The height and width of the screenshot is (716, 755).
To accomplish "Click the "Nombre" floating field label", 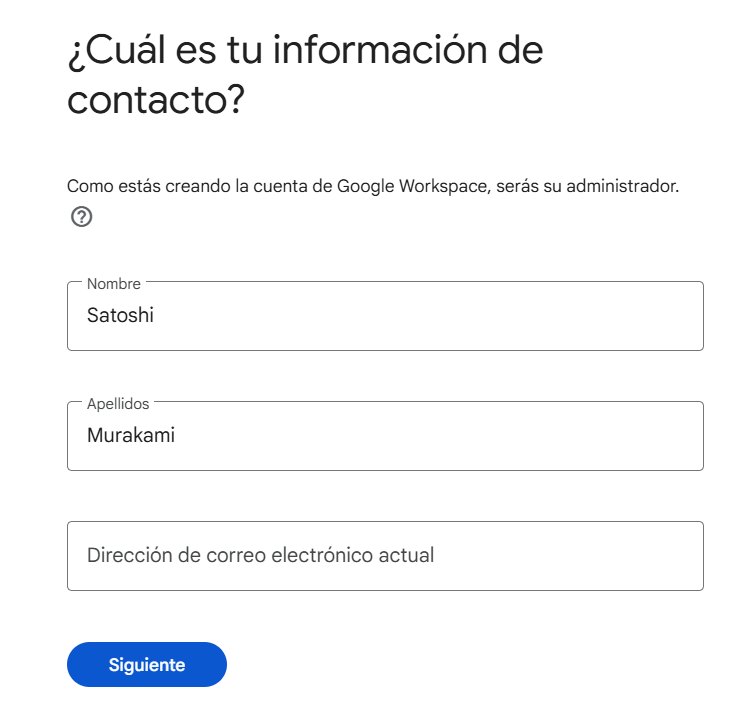I will tap(114, 284).
